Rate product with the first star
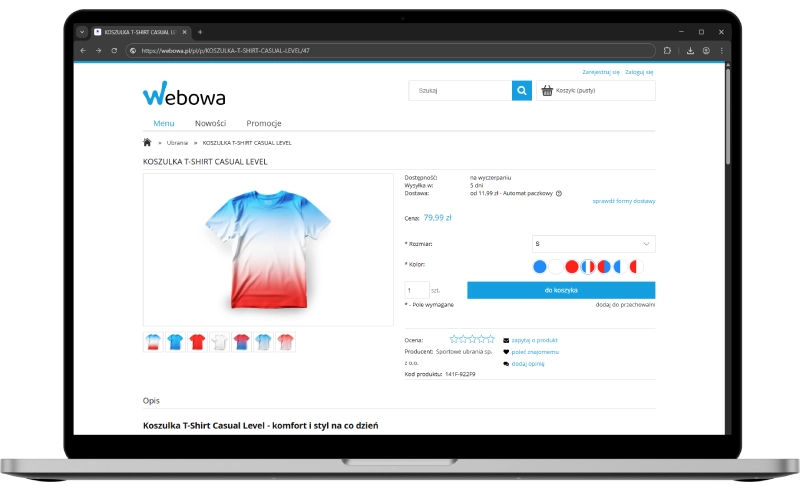 [454, 339]
